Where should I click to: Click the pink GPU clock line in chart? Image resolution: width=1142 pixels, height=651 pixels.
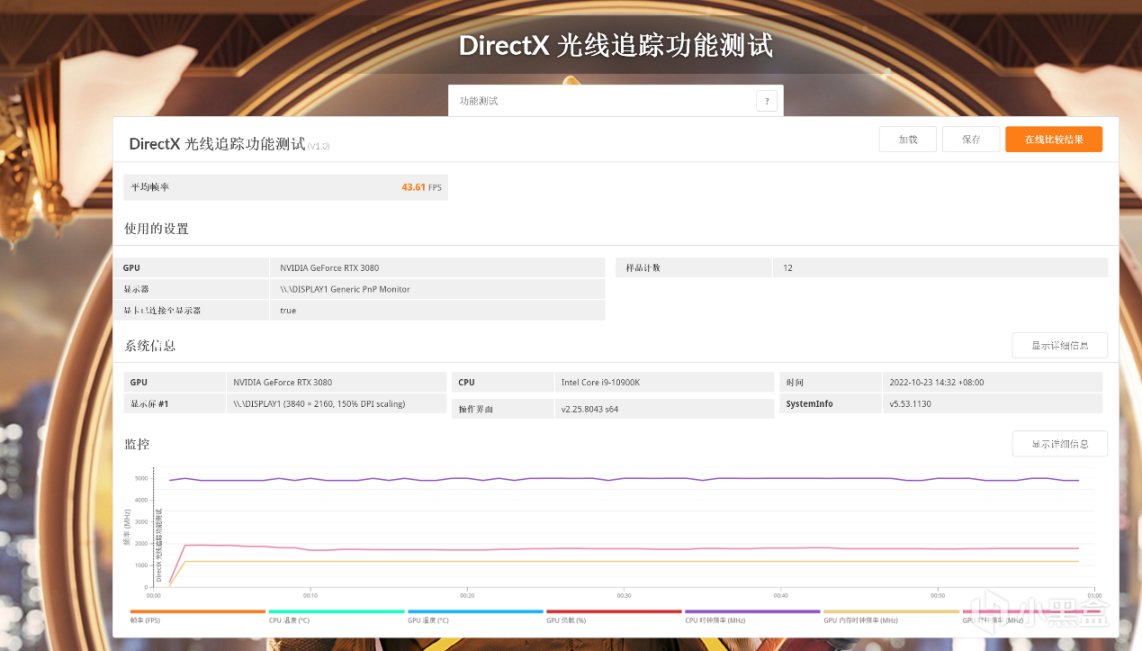coord(623,548)
